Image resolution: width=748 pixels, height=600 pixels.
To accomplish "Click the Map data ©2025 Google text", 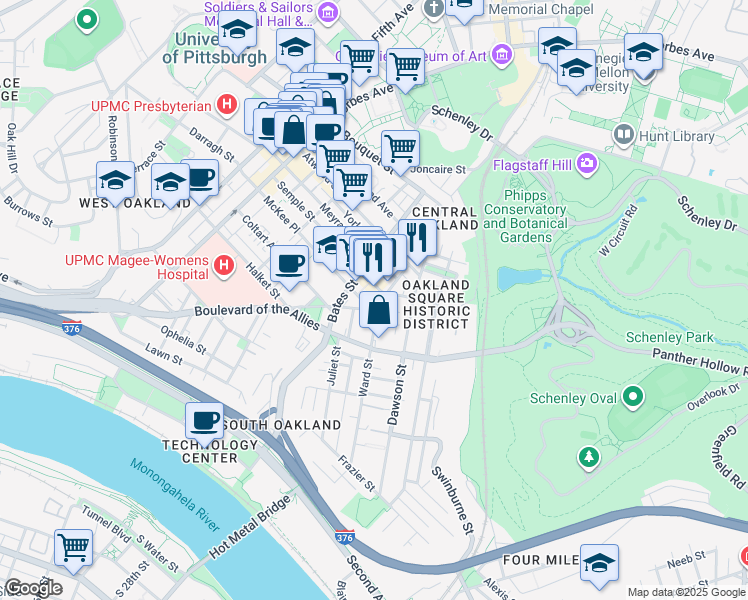I will tap(687, 592).
